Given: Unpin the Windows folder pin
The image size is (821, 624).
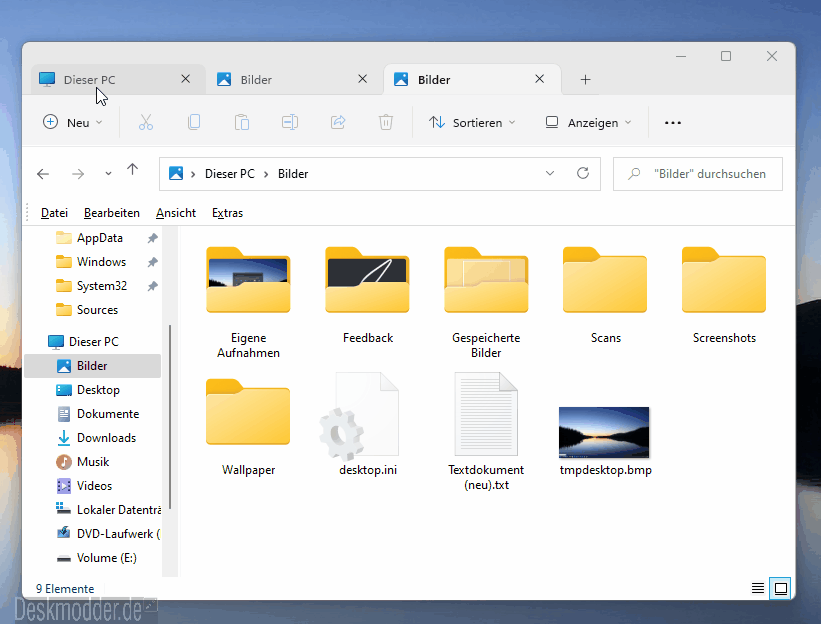Looking at the screenshot, I should point(152,262).
